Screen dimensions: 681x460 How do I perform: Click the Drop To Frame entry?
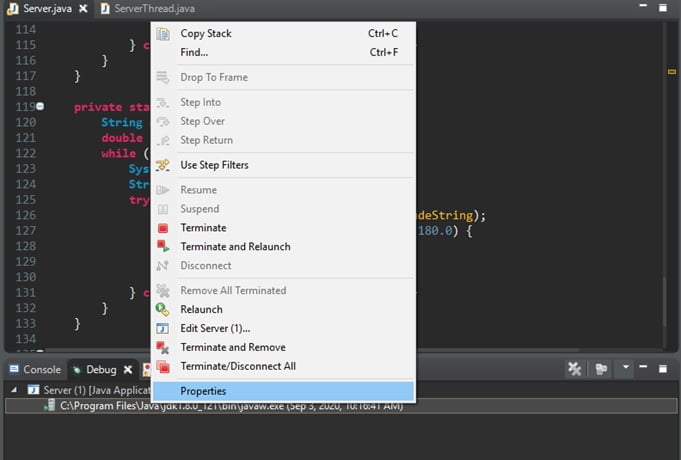coord(283,77)
